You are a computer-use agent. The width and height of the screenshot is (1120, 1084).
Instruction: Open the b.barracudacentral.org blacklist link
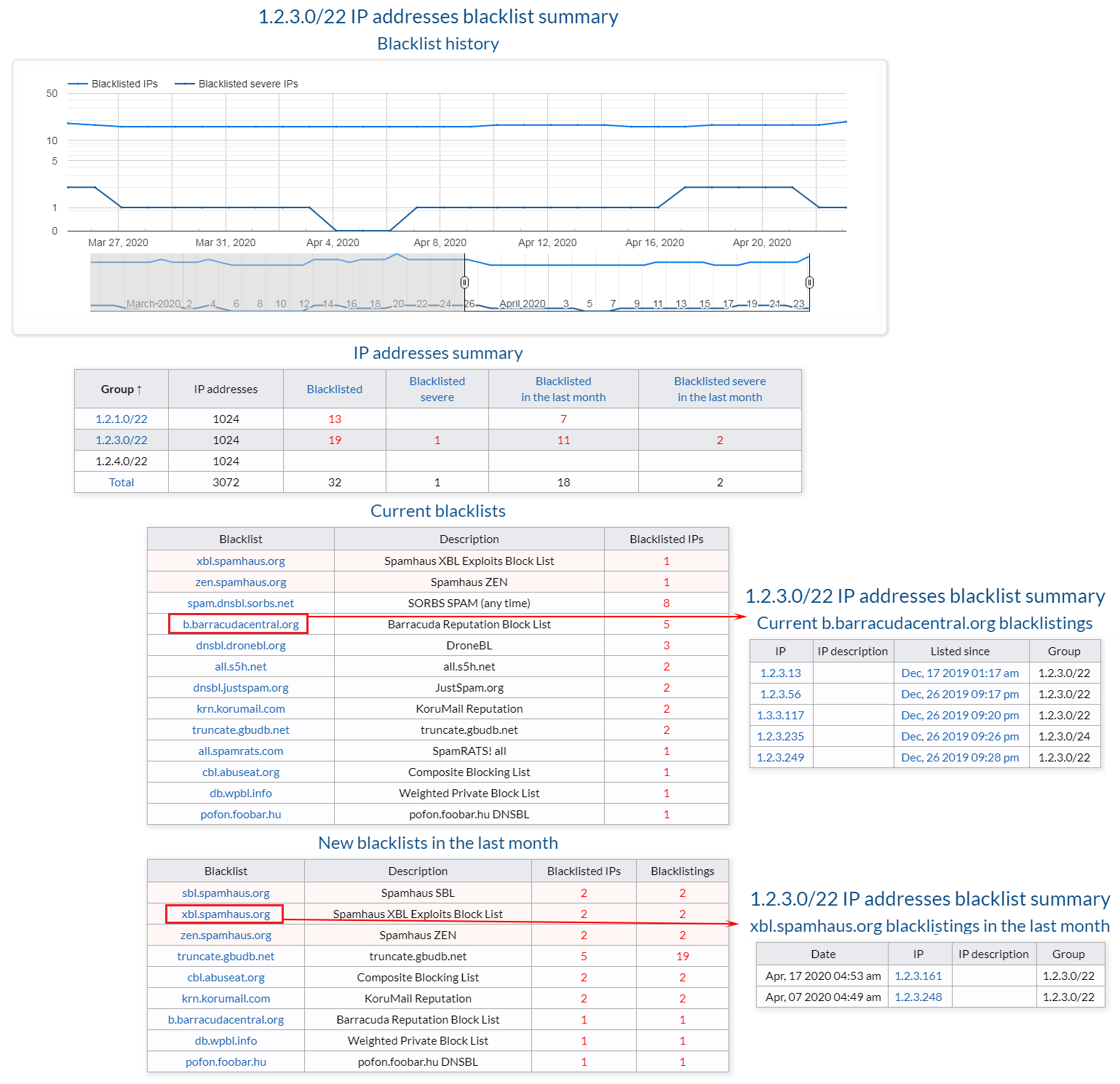click(239, 624)
